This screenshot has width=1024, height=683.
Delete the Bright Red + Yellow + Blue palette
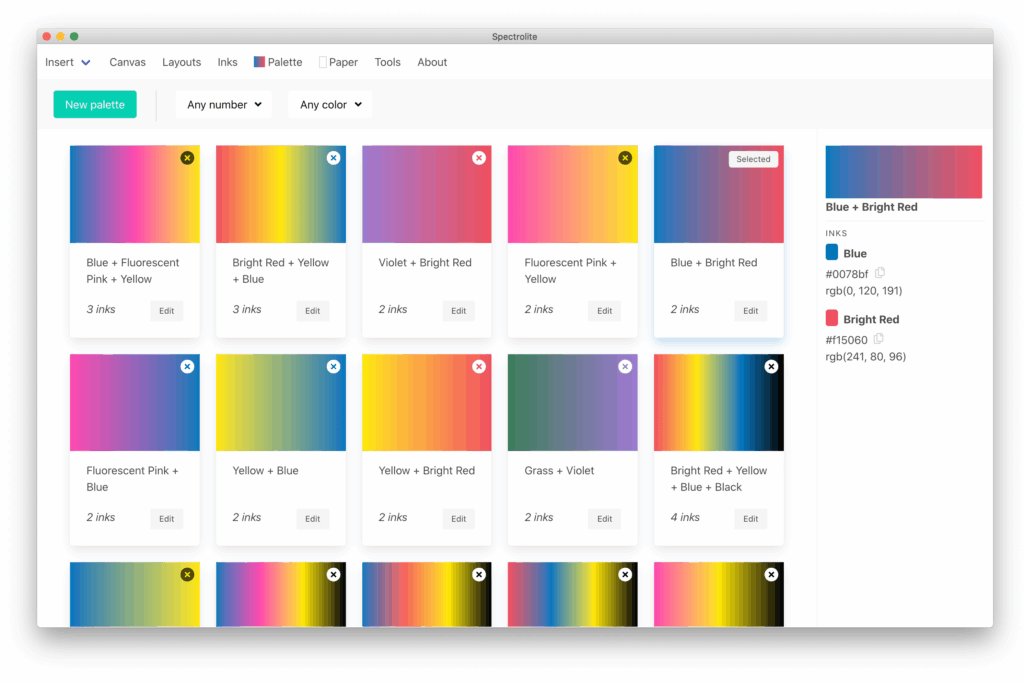(x=333, y=158)
